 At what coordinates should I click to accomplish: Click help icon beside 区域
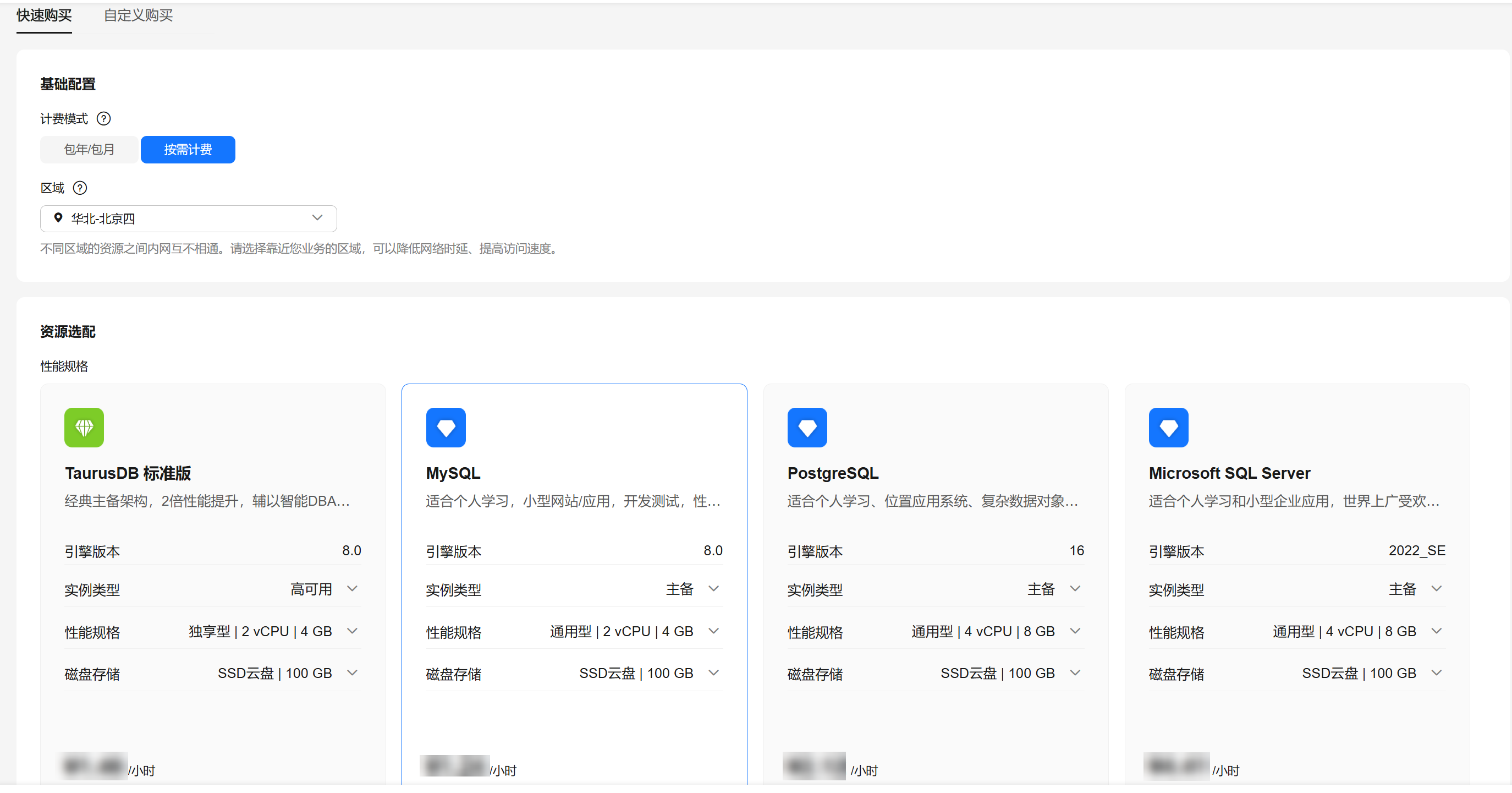coord(80,188)
